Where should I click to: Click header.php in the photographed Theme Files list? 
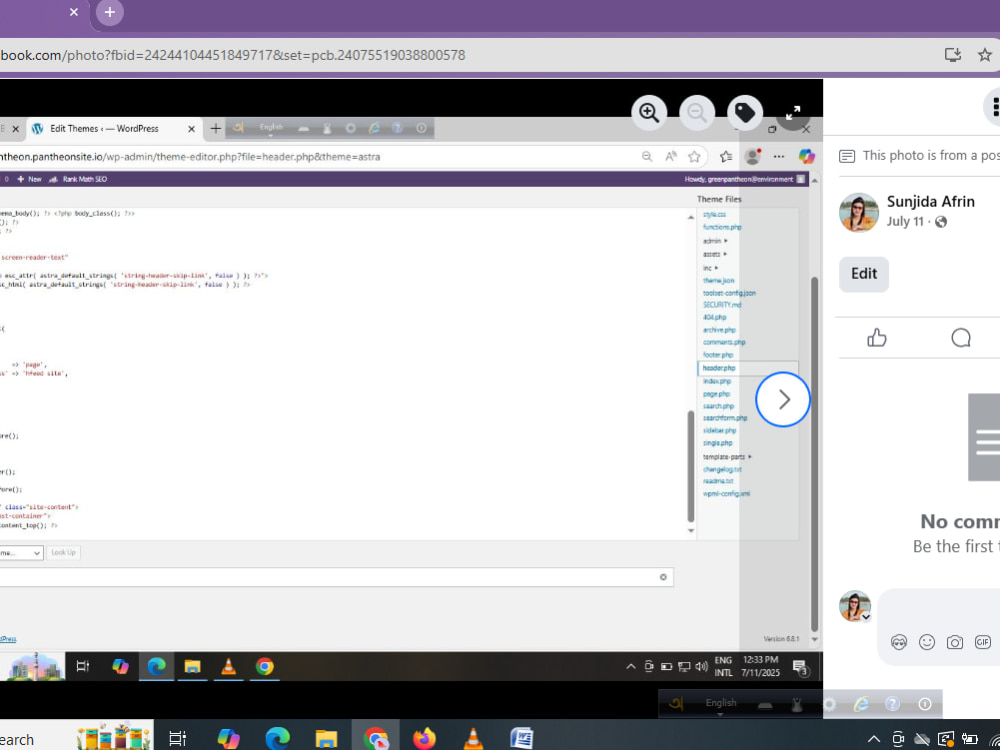click(719, 368)
